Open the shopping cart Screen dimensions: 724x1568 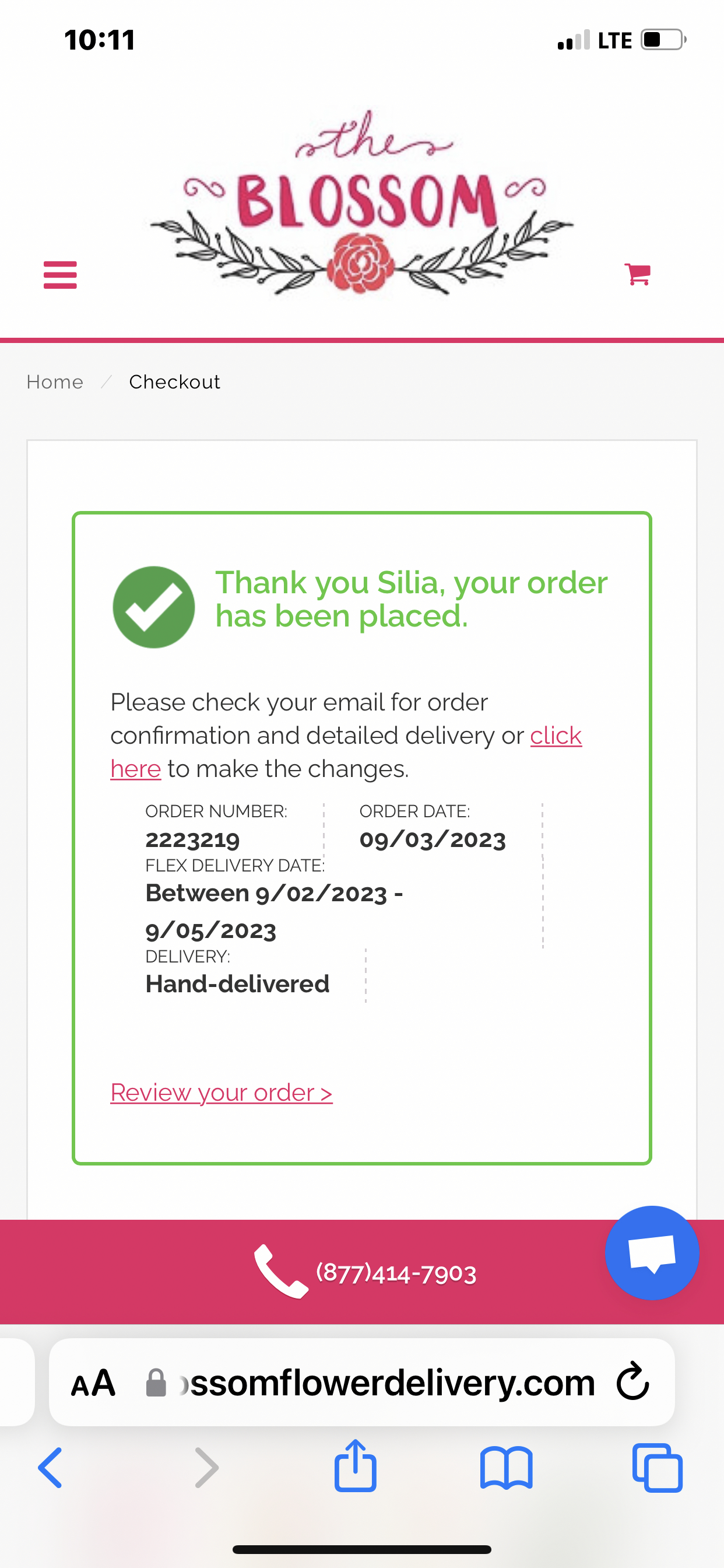click(x=638, y=275)
